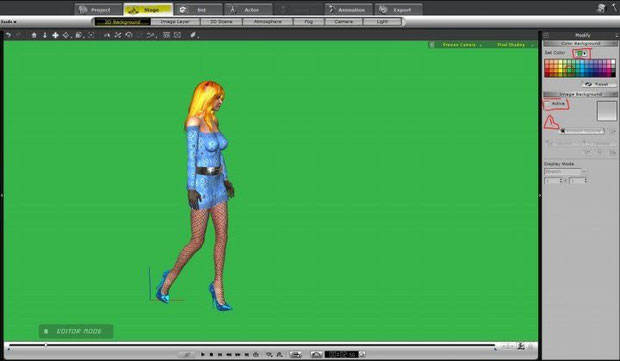
Task: Click the icon left of the timecode
Action: (x=316, y=355)
